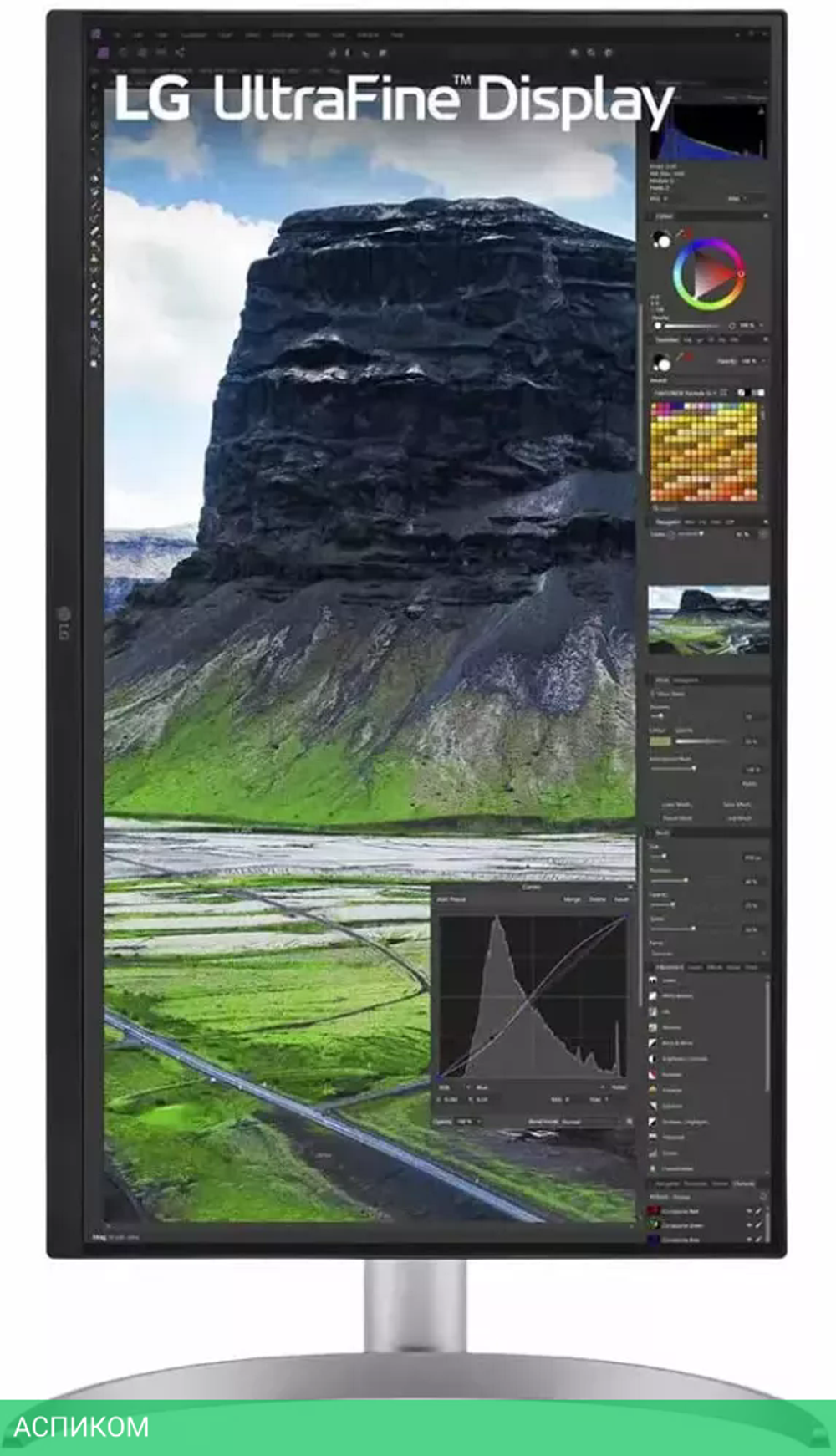Switch to the Effects tab
Viewport: 836px width, 1456px height.
pyautogui.click(x=716, y=967)
